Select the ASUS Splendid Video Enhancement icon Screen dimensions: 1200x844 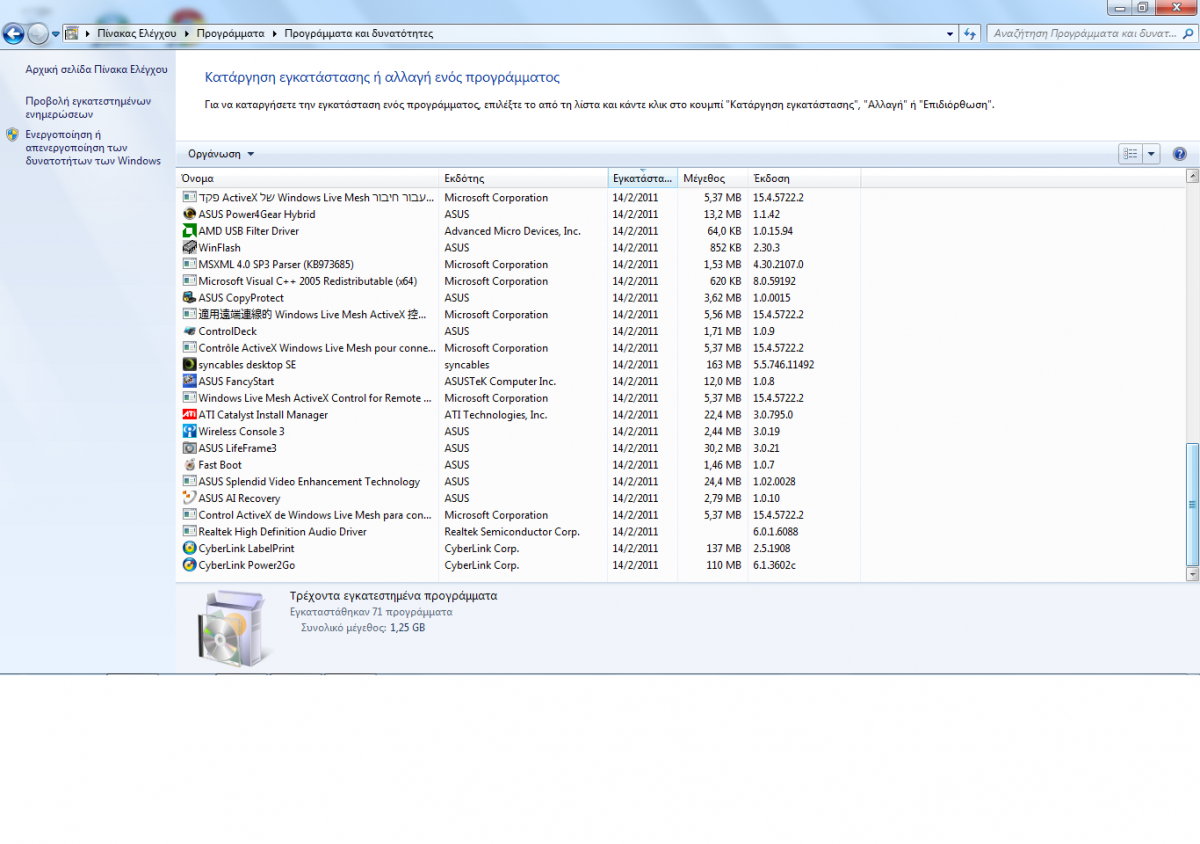pos(190,481)
